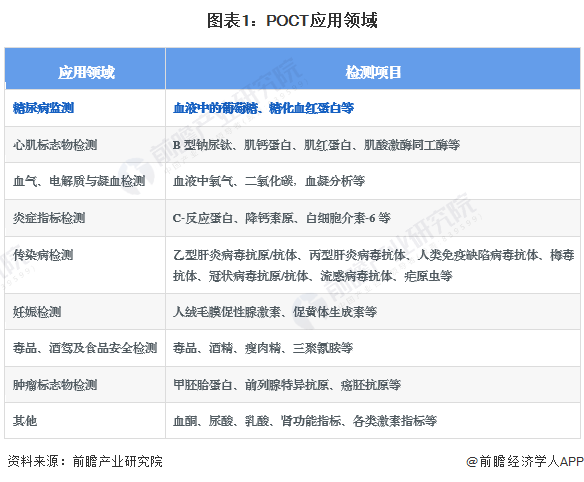The width and height of the screenshot is (584, 482).
Task: Click the cell starting with 人绒毛膜促性腺激素
Action: (373, 311)
